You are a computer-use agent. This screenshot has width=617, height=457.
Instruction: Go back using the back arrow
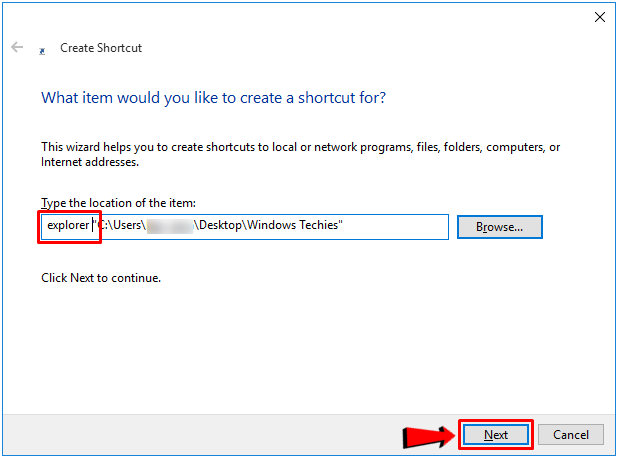coord(17,47)
